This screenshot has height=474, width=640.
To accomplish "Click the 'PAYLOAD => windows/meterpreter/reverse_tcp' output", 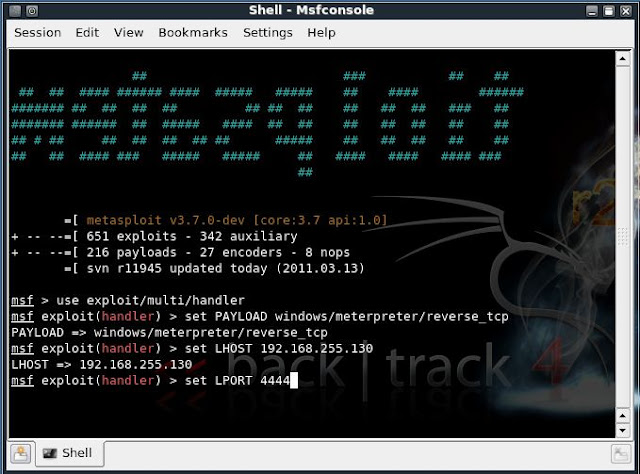I will click(169, 332).
